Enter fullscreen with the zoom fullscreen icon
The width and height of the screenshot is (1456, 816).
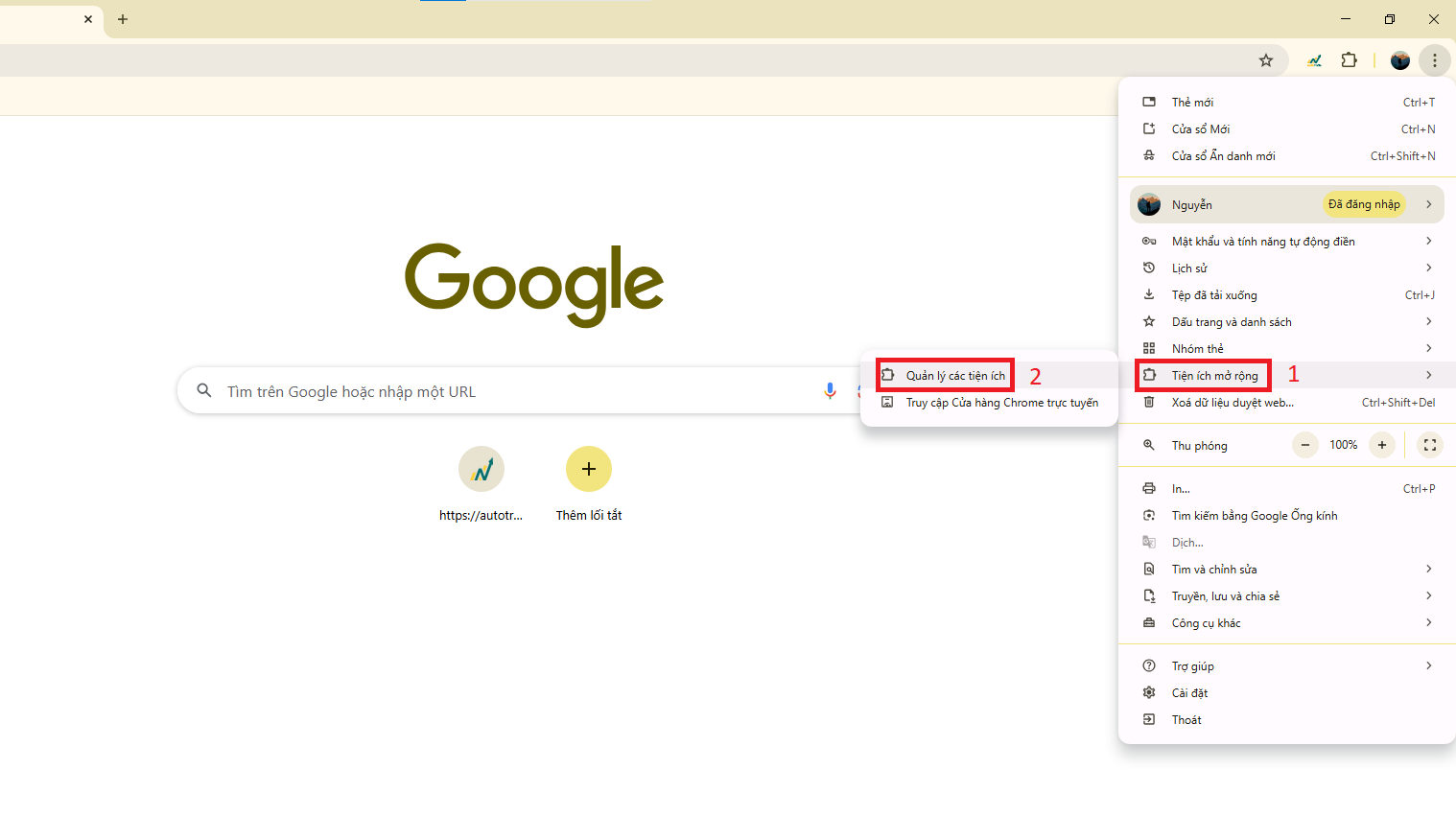tap(1430, 445)
